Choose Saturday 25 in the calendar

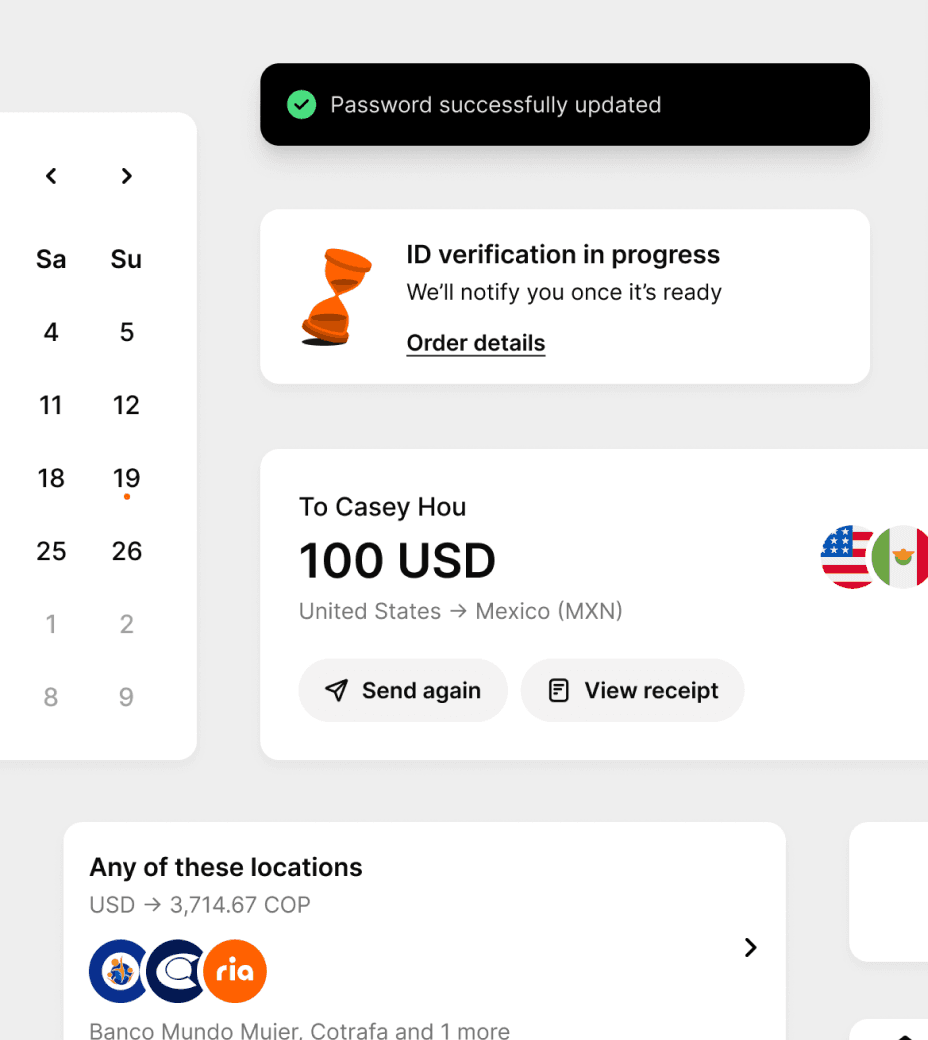tap(51, 551)
